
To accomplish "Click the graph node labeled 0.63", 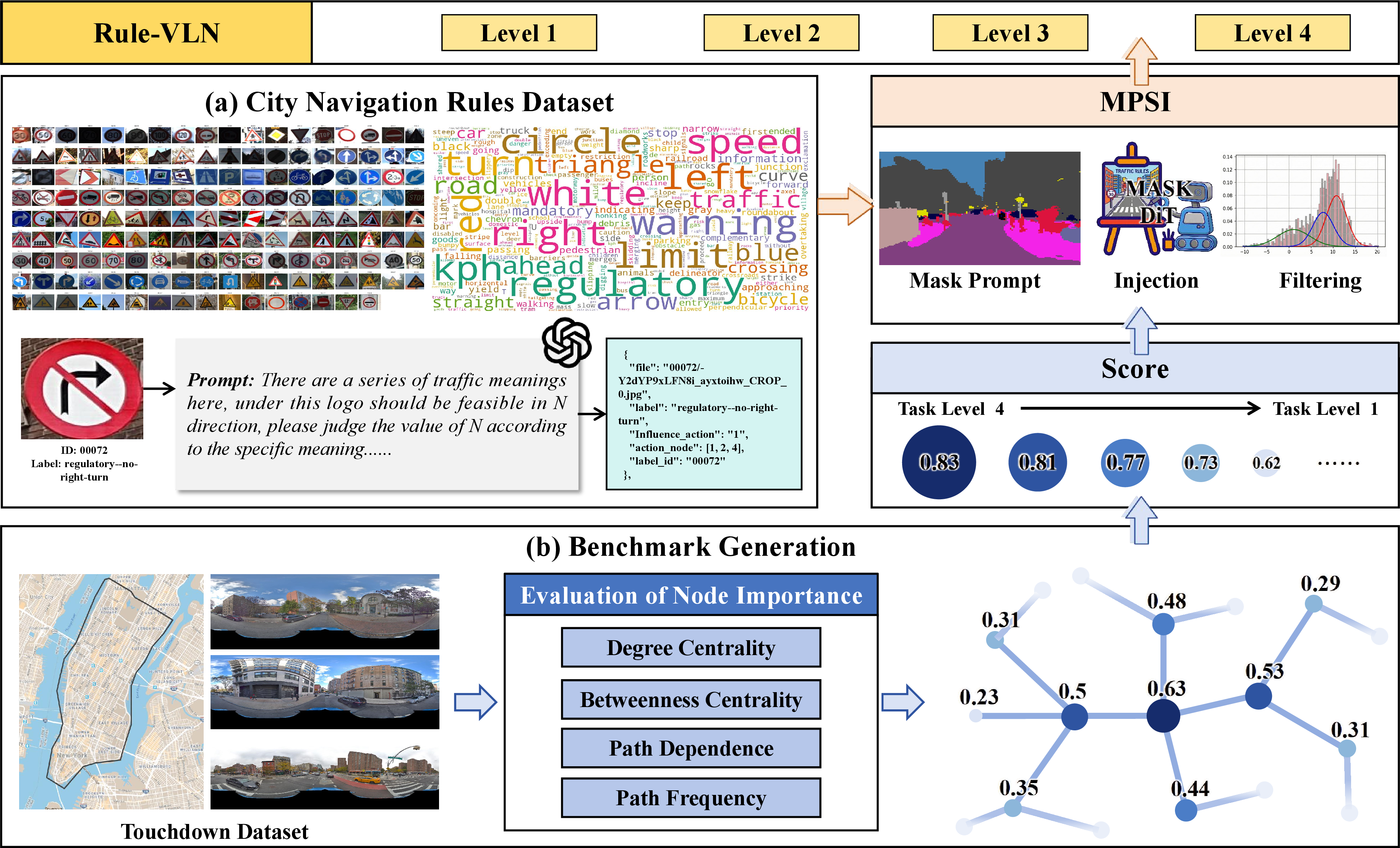I will 1163,716.
